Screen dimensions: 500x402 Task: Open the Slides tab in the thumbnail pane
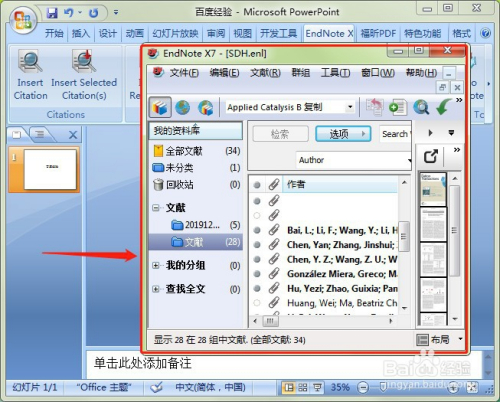[16, 135]
